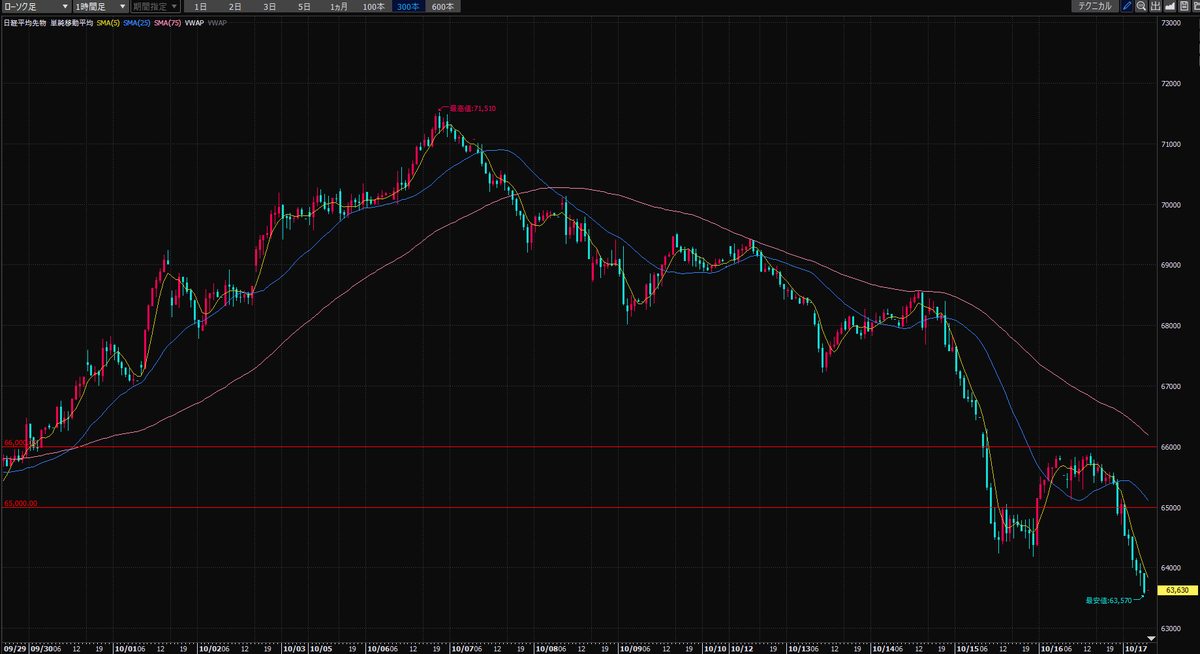
Task: Toggle the SMA(5) legend label
Action: (109, 22)
